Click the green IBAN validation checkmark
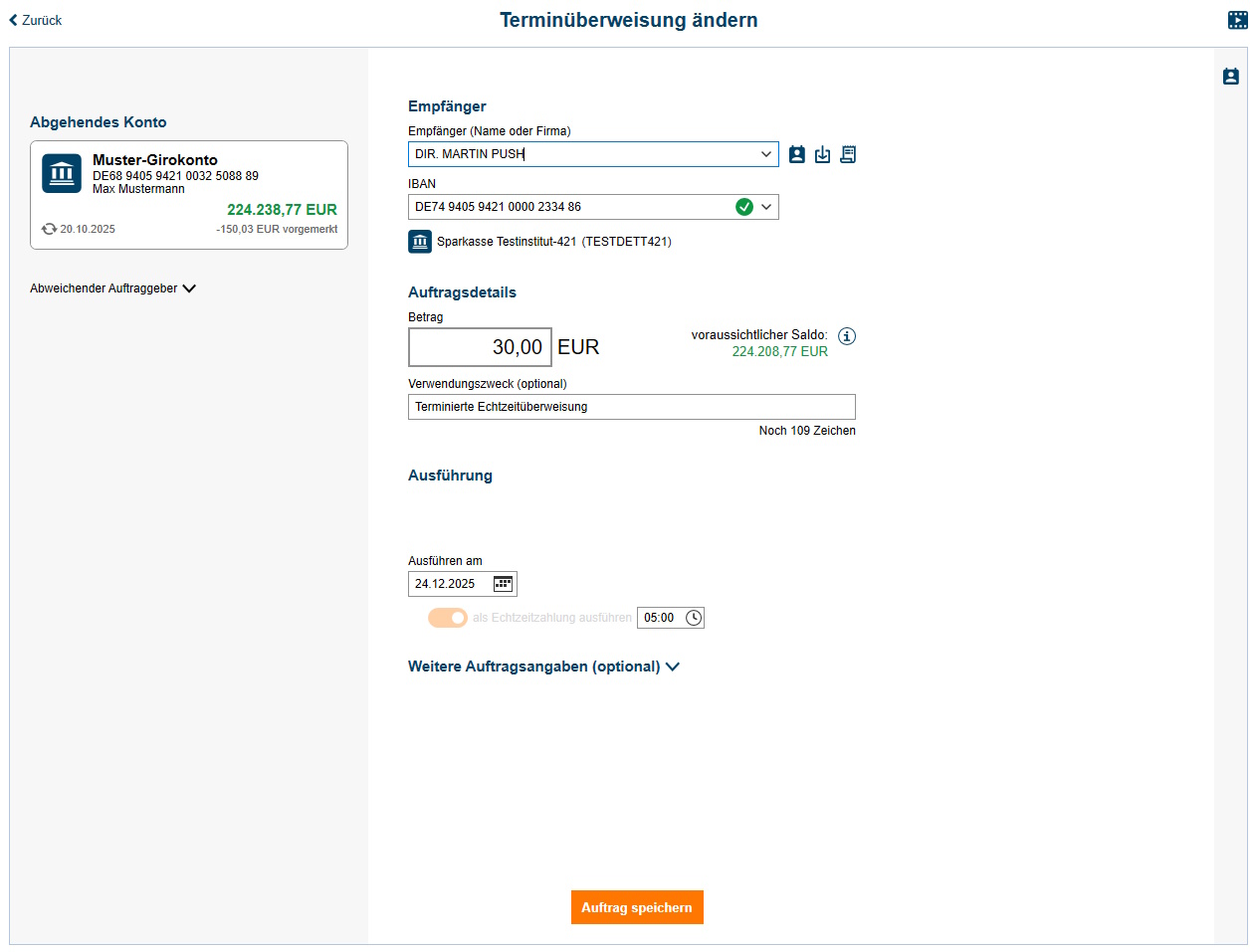 pos(744,206)
